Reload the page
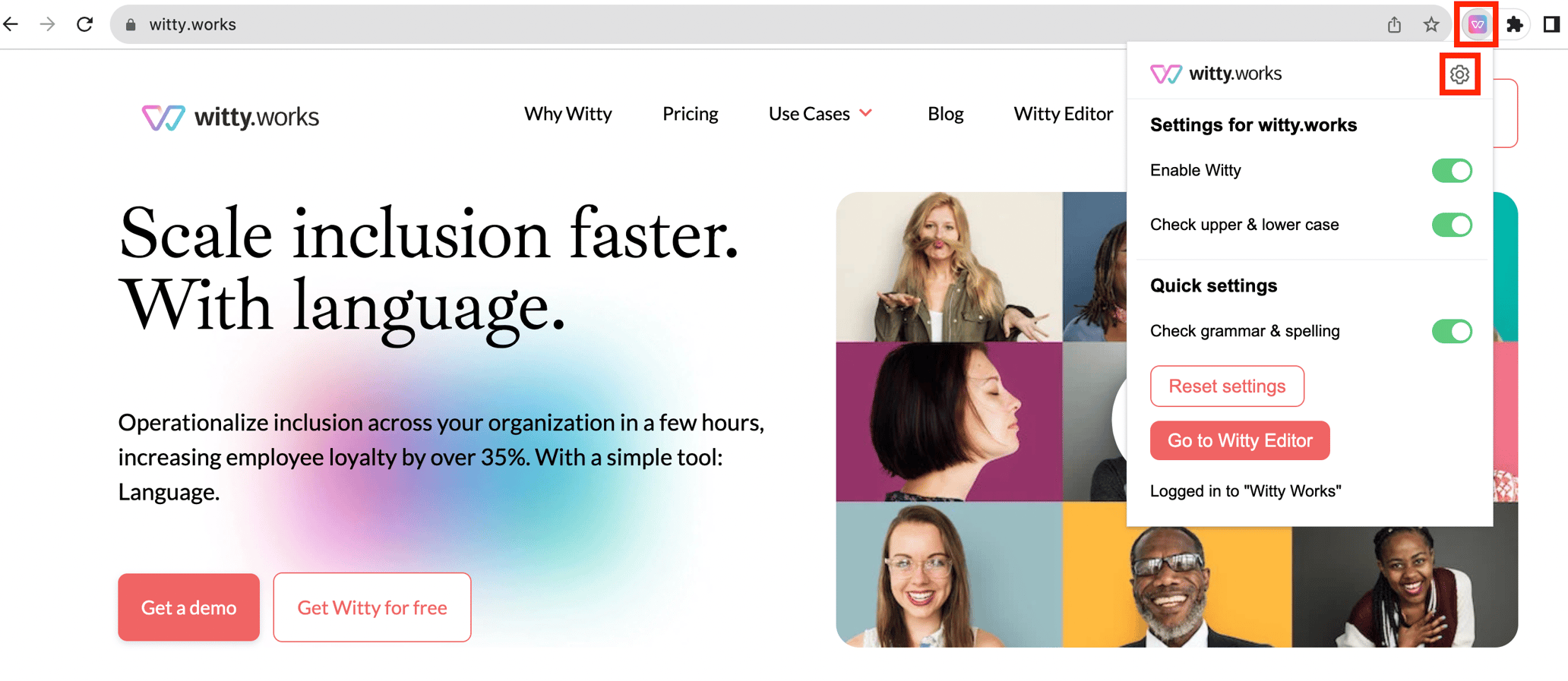The image size is (1568, 681). (x=84, y=24)
